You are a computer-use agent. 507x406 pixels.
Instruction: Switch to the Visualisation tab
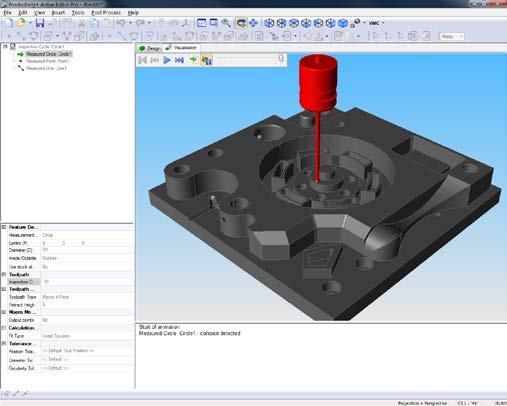[x=182, y=48]
